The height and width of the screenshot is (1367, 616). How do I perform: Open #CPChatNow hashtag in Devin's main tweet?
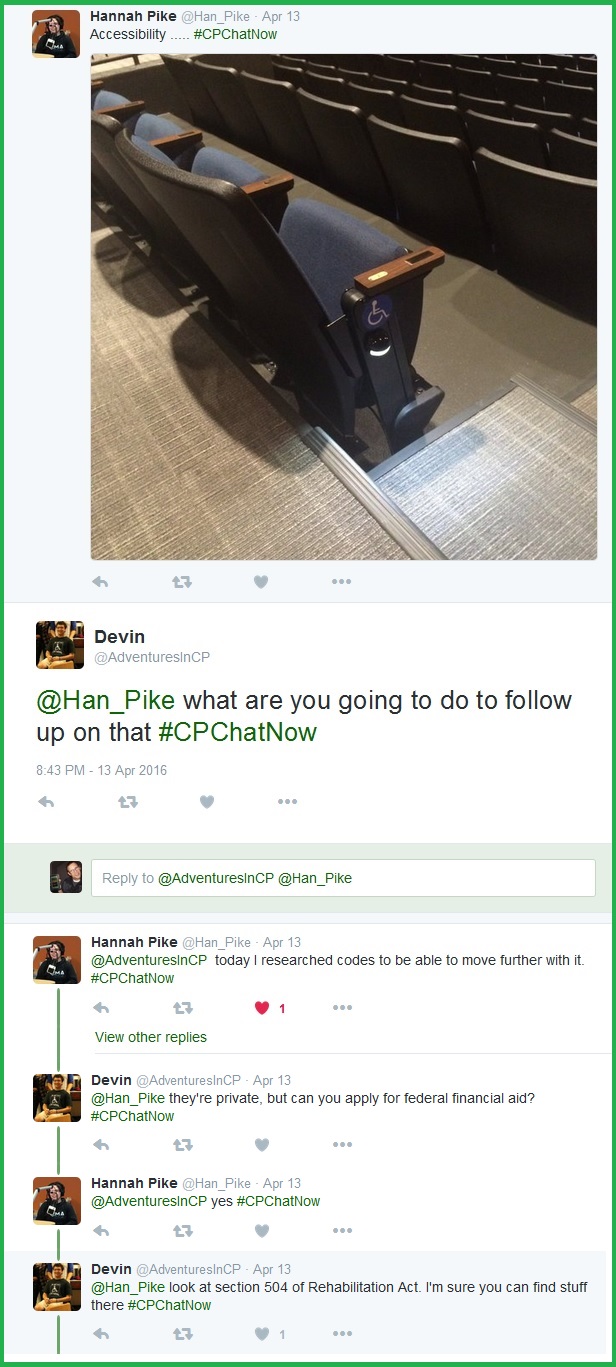coord(237,732)
